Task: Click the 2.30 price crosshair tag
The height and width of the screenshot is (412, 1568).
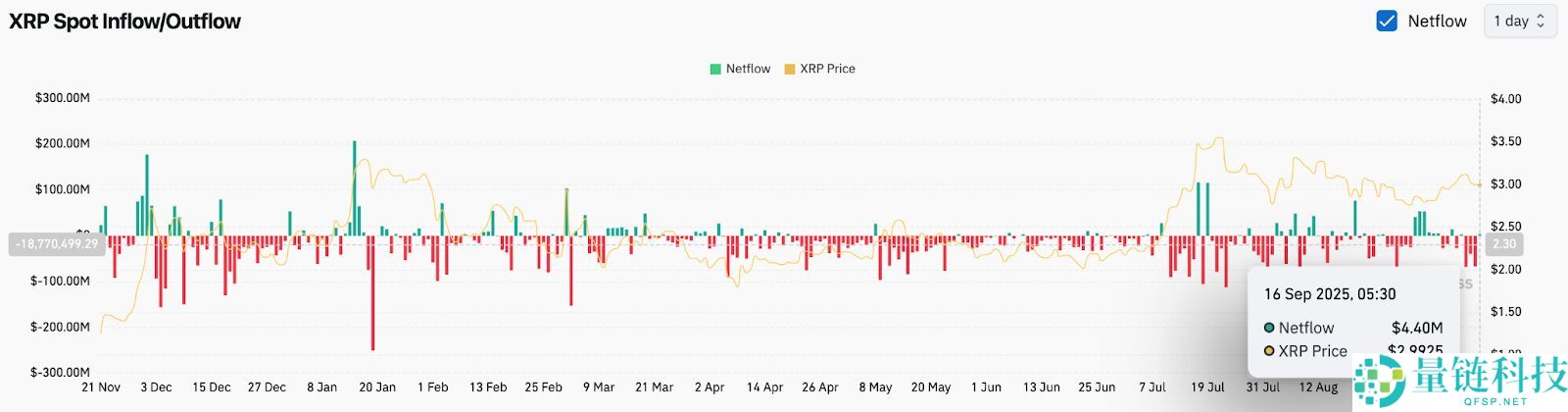Action: tap(1503, 243)
